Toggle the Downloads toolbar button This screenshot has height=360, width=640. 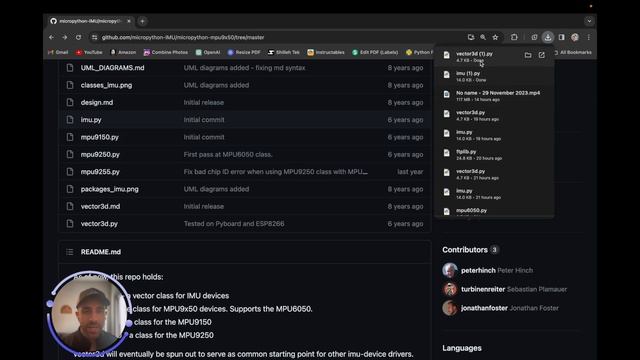coord(548,37)
